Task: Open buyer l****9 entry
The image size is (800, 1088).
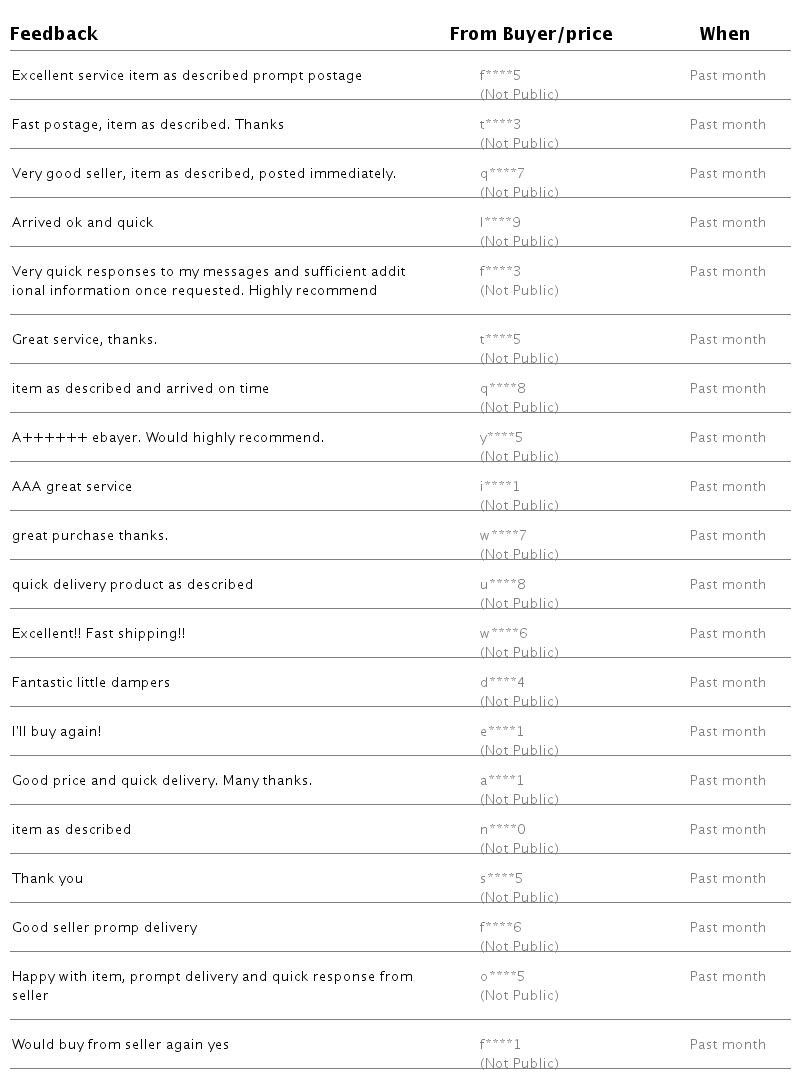Action: click(500, 223)
